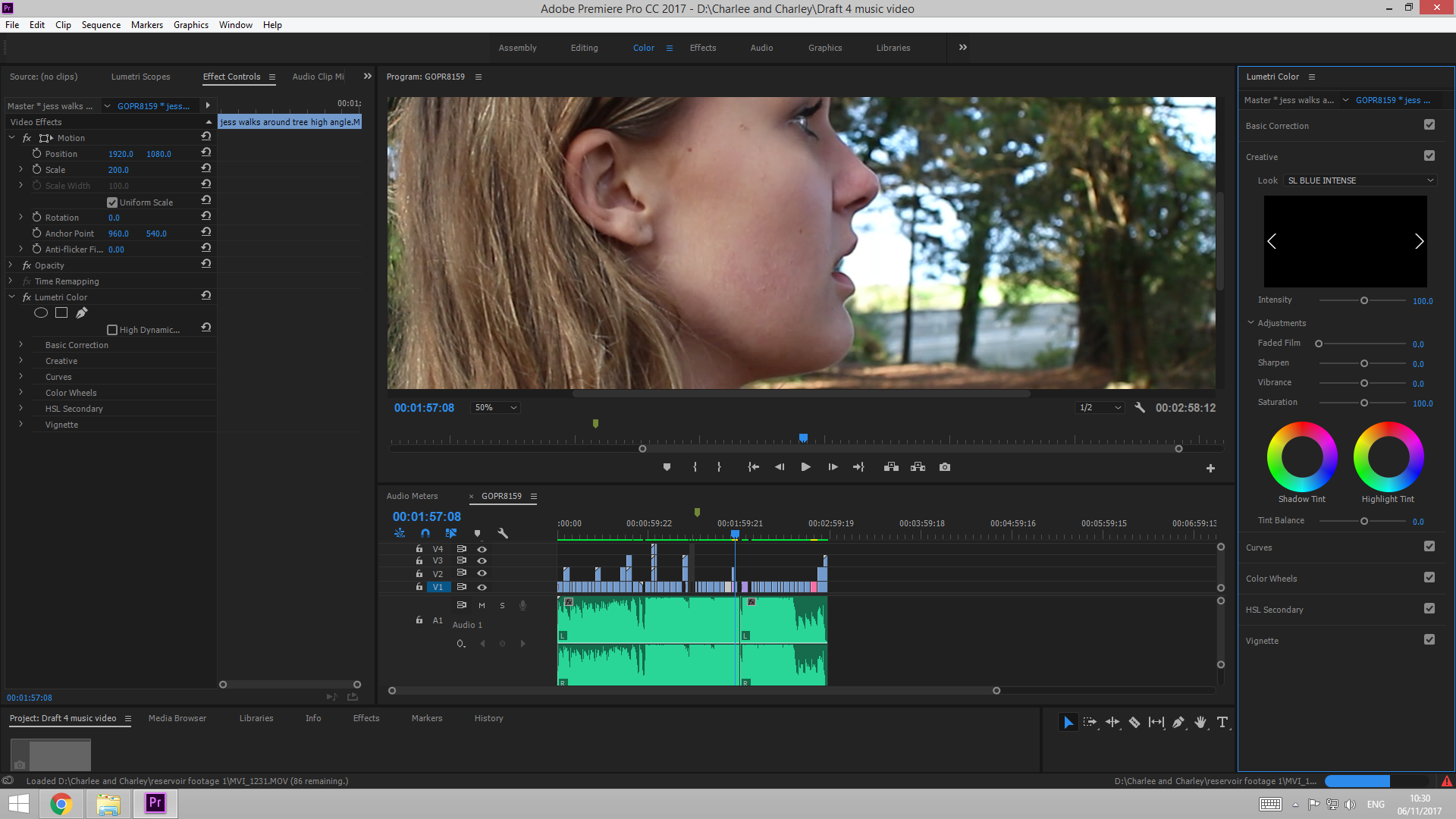Step forward one frame

coord(833,467)
